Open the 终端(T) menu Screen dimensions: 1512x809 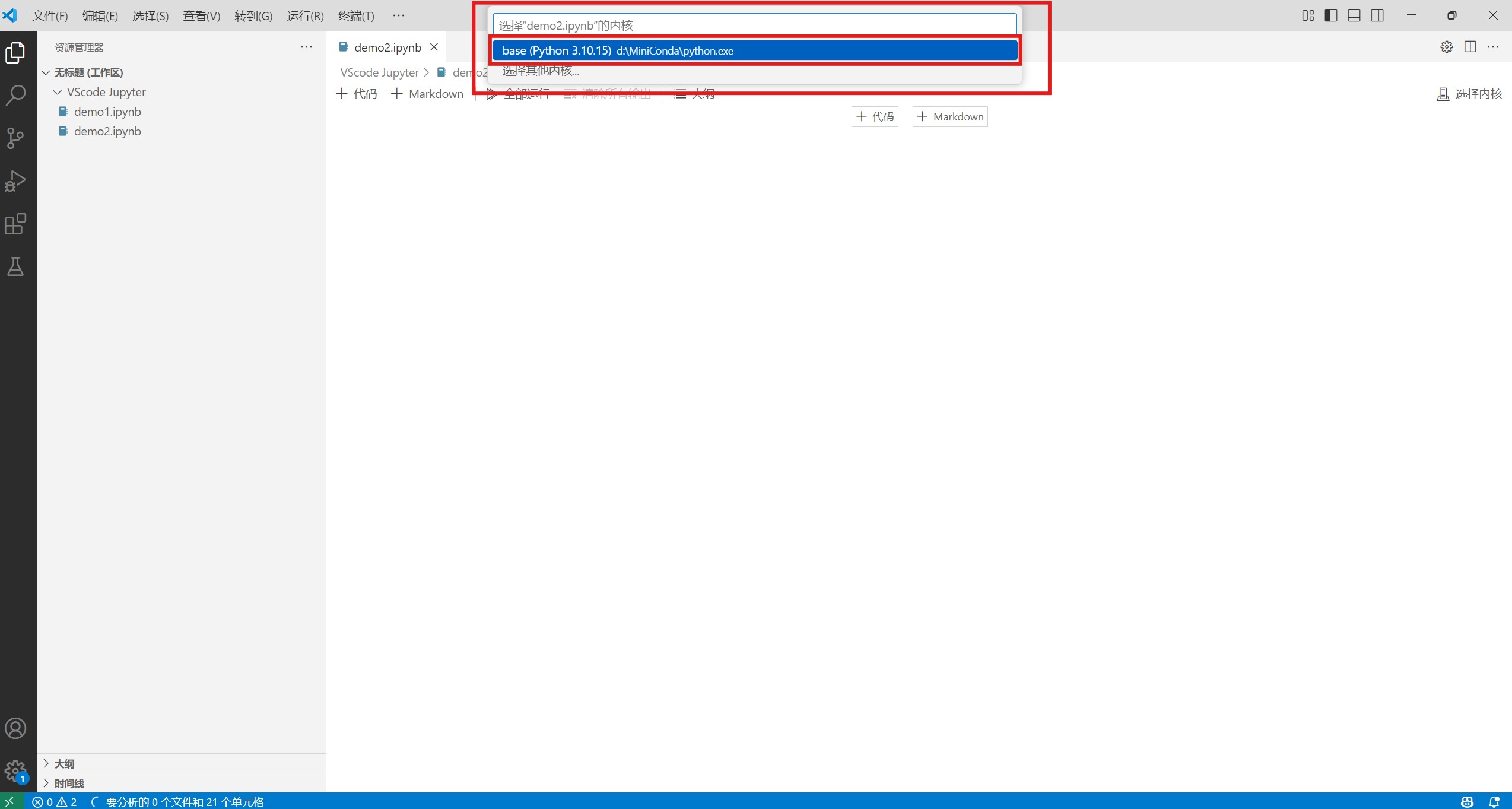pos(356,16)
